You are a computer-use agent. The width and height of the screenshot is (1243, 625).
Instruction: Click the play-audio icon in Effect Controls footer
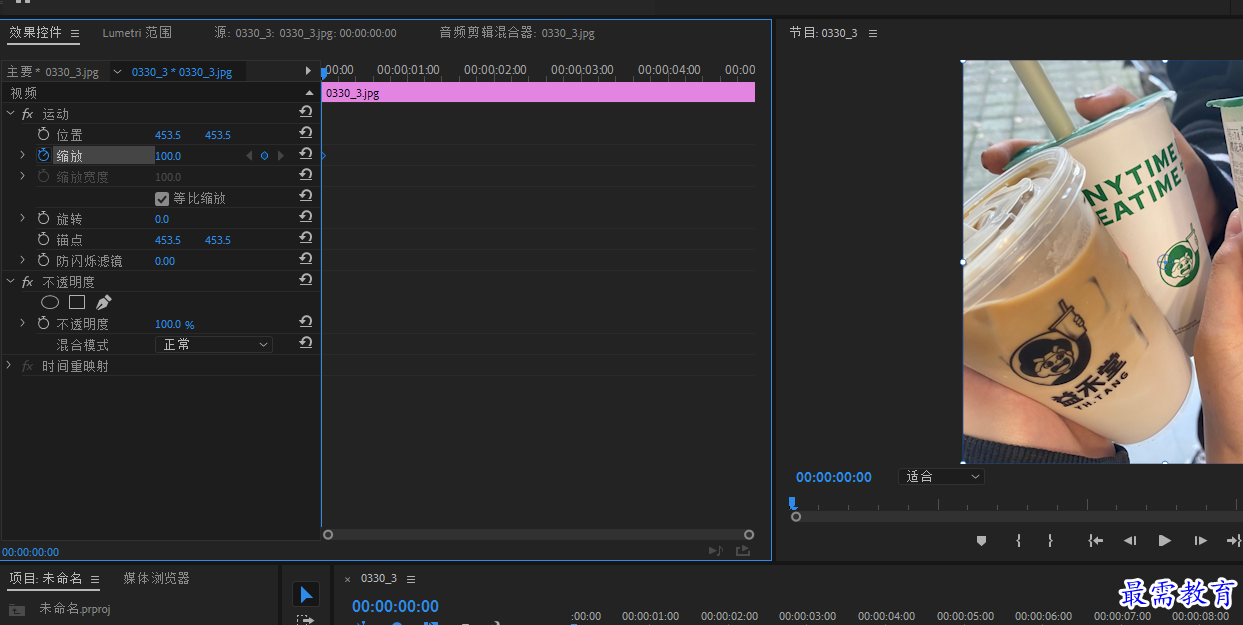pos(715,551)
